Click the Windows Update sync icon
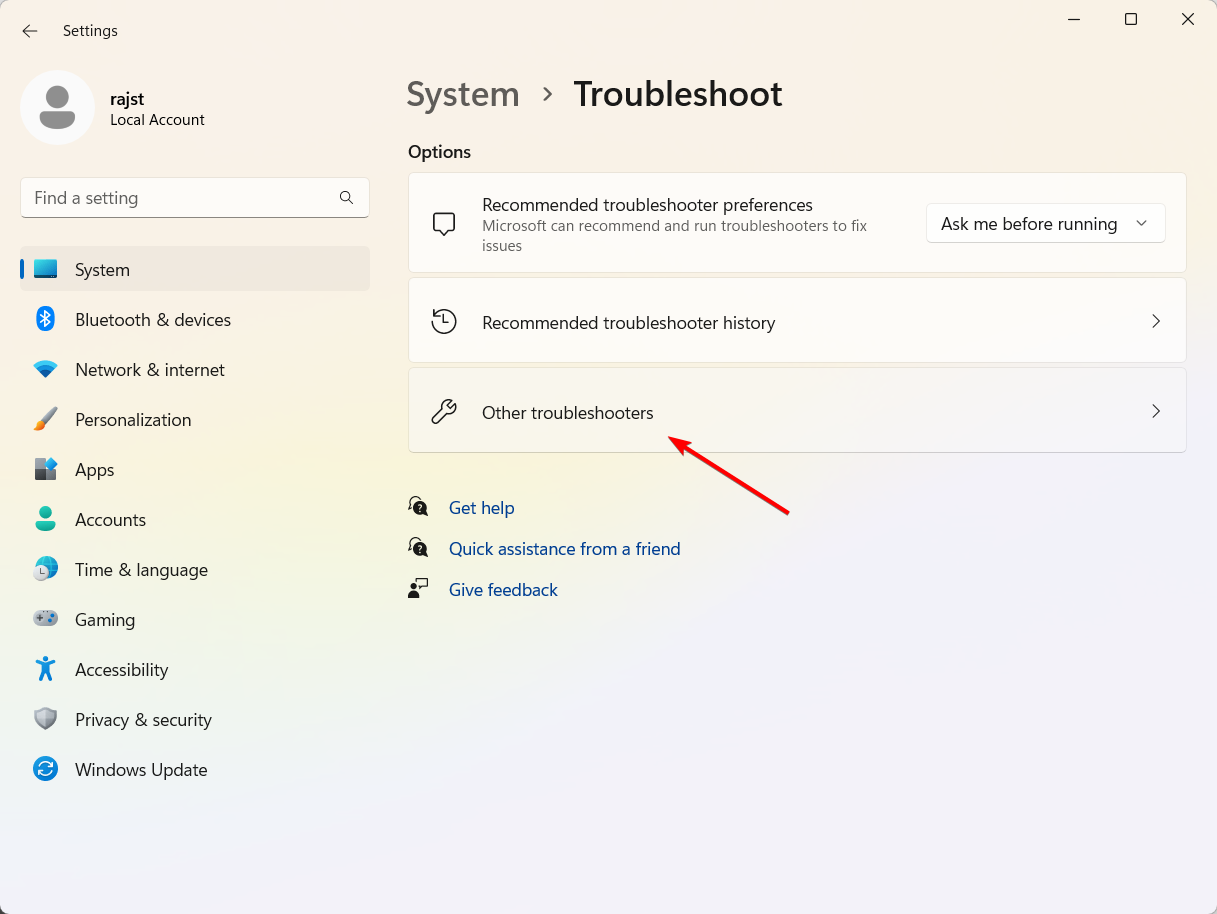 (45, 769)
